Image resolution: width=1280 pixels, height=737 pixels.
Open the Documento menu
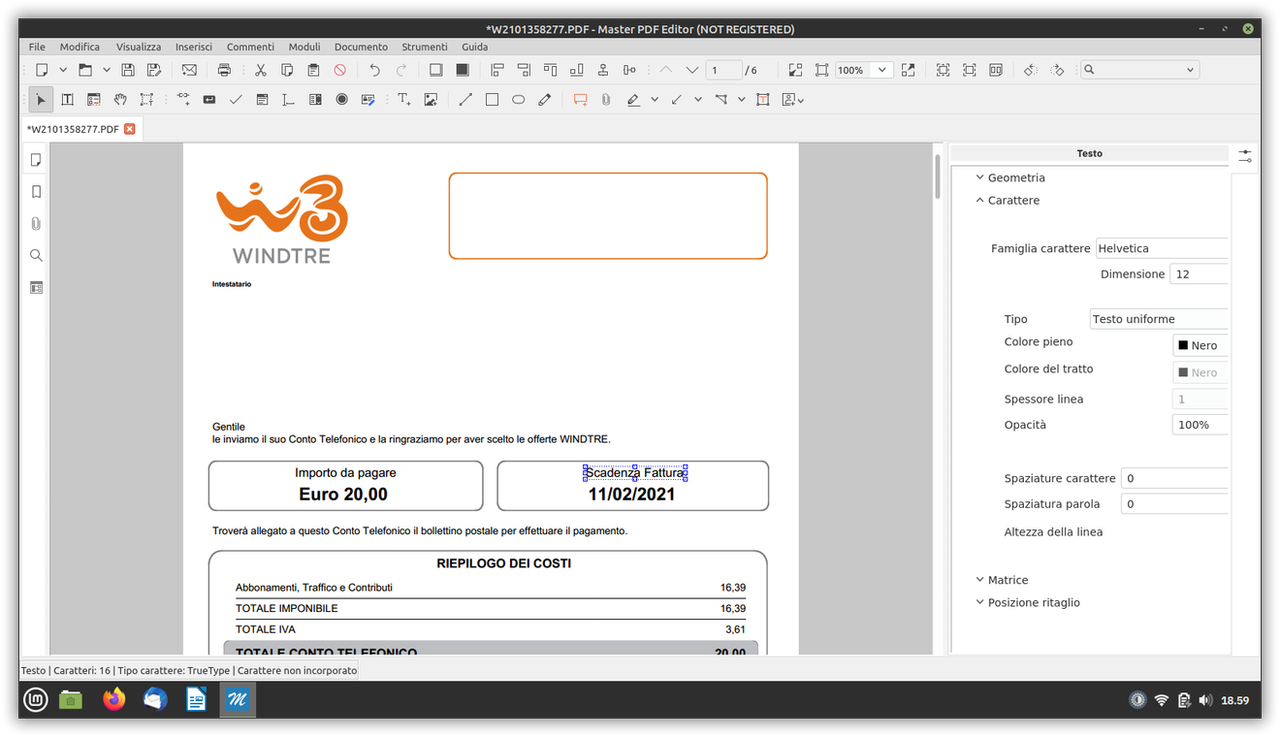(361, 47)
